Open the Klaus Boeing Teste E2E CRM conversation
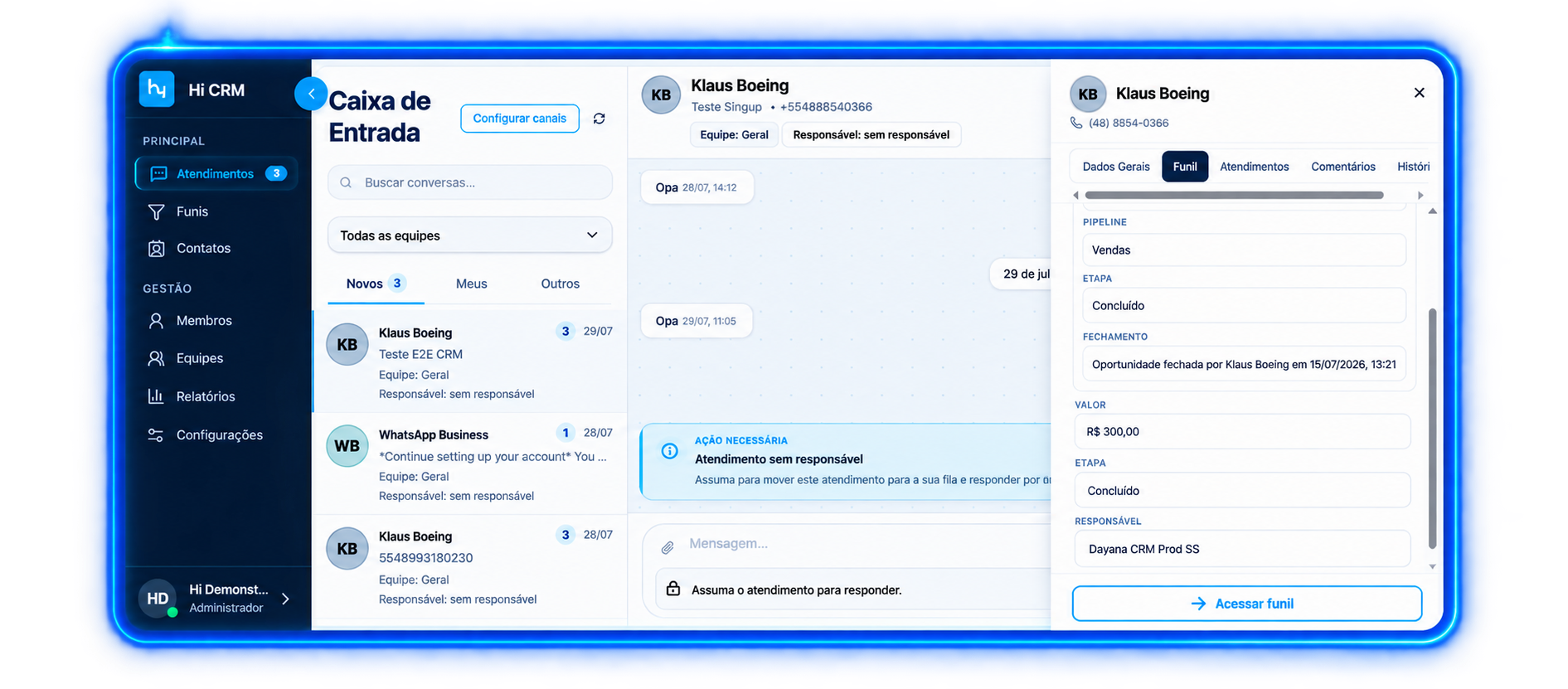 pos(470,361)
